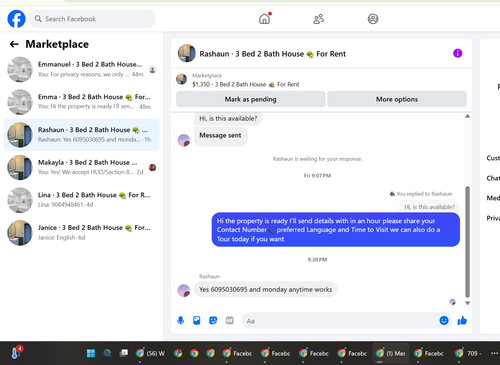Image resolution: width=500 pixels, height=365 pixels.
Task: Choose a sticker from the sticker icon
Action: pos(213,321)
